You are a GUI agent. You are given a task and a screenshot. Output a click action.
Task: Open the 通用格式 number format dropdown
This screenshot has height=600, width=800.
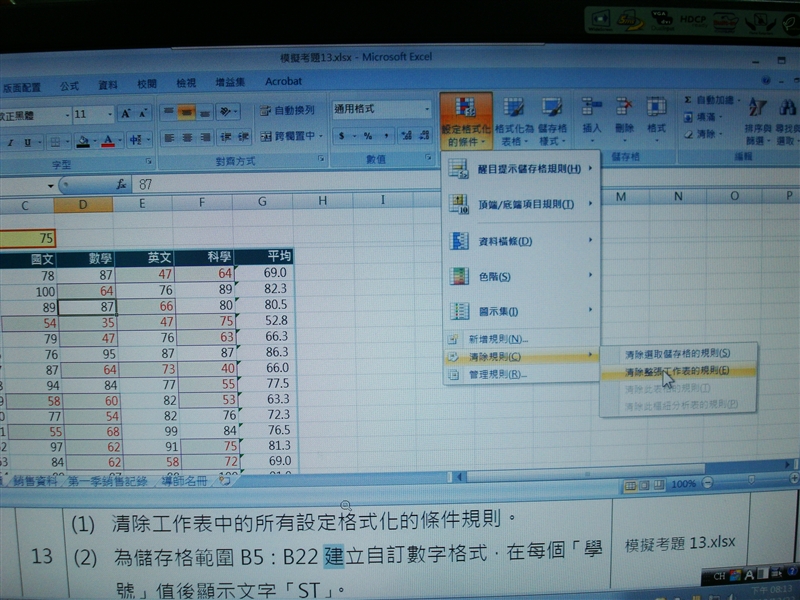[382, 110]
